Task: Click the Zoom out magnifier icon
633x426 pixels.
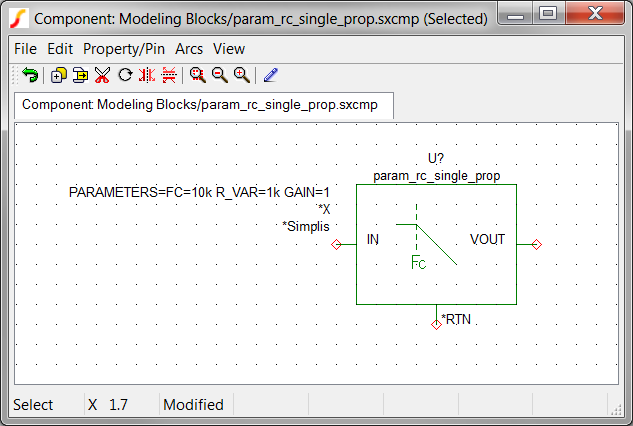Action: click(219, 75)
